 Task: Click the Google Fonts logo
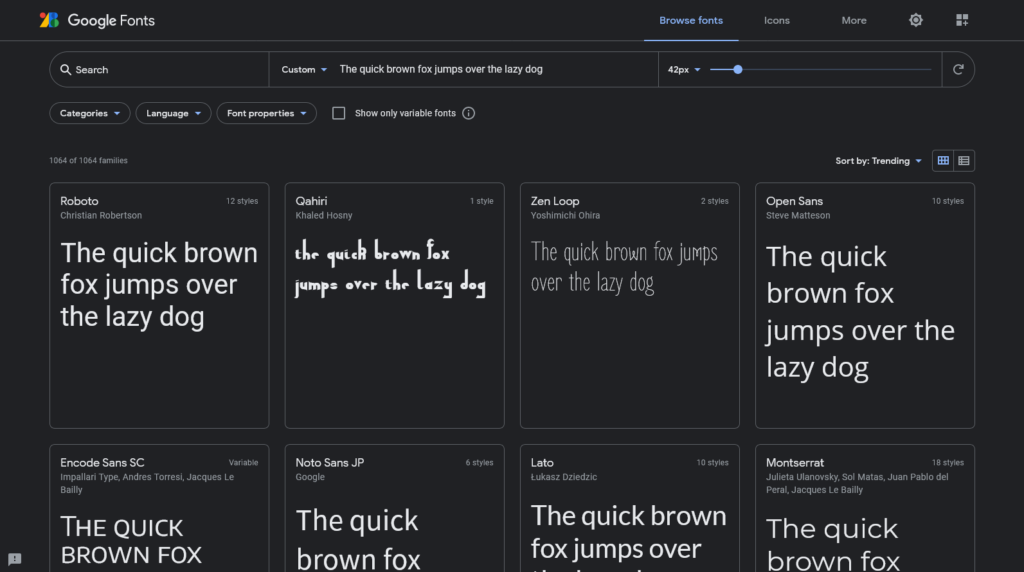pyautogui.click(x=97, y=20)
